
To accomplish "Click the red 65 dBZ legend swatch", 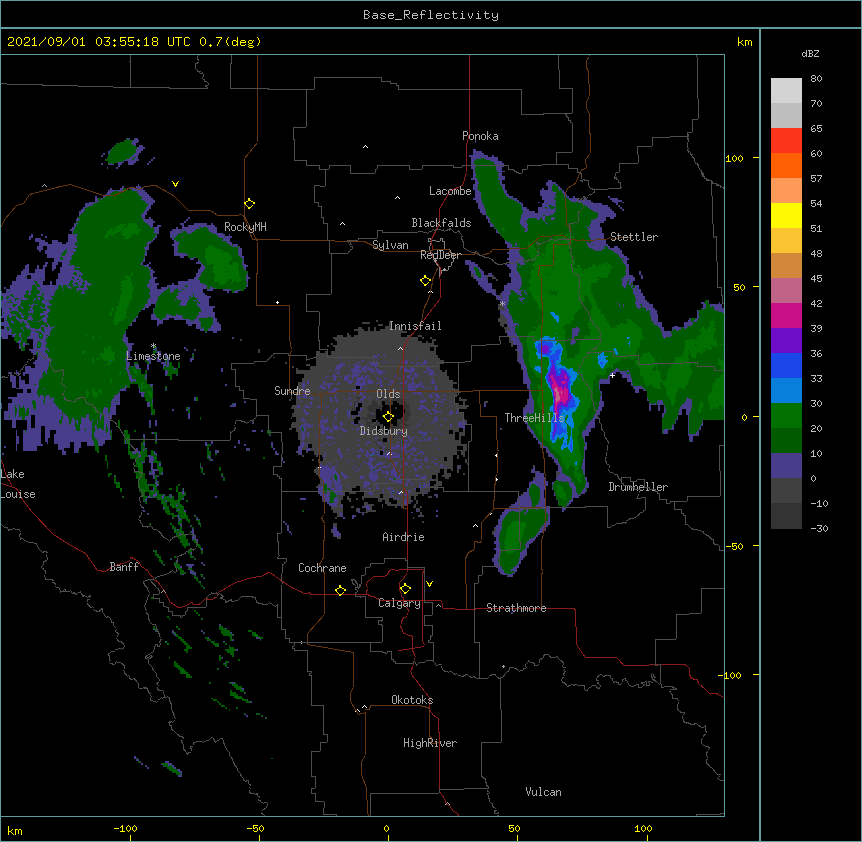I will click(x=786, y=141).
